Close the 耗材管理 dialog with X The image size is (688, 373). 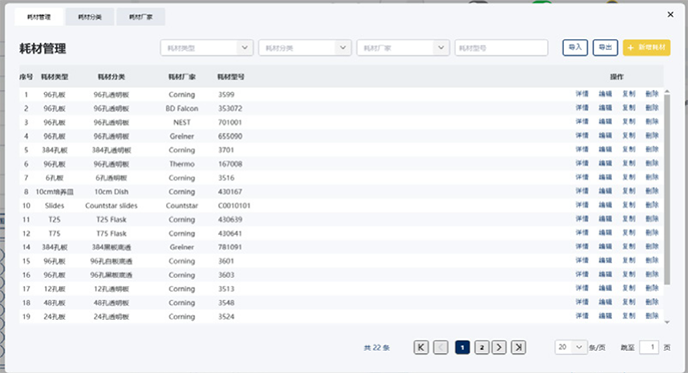click(670, 14)
